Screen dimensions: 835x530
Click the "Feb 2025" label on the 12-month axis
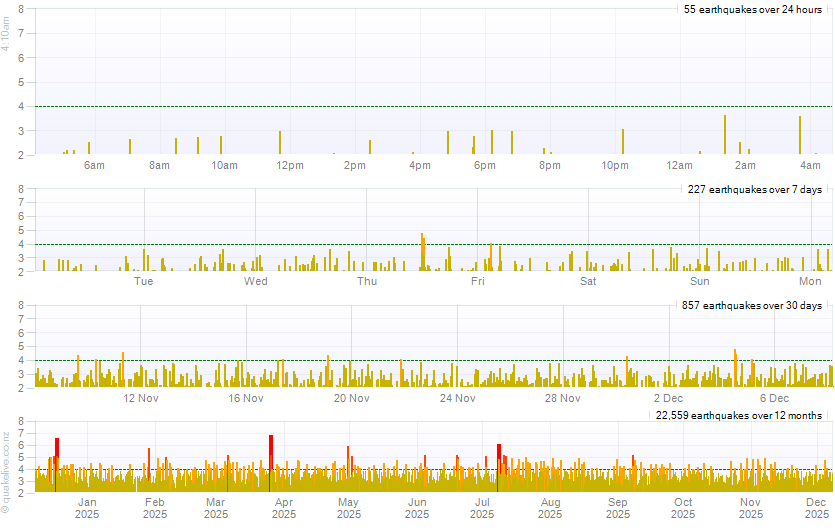click(x=155, y=508)
